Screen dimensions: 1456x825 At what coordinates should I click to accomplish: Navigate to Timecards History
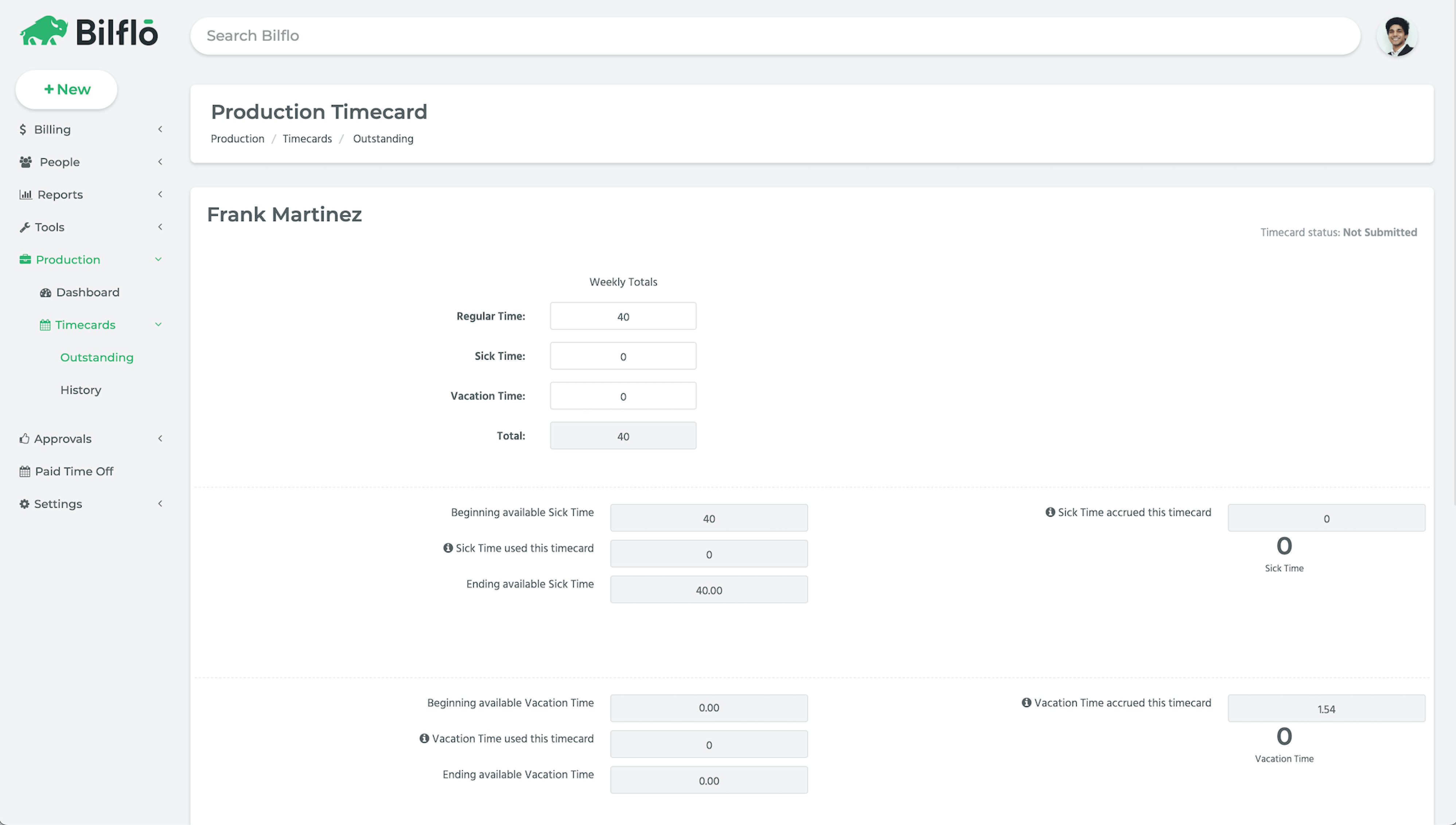click(81, 389)
